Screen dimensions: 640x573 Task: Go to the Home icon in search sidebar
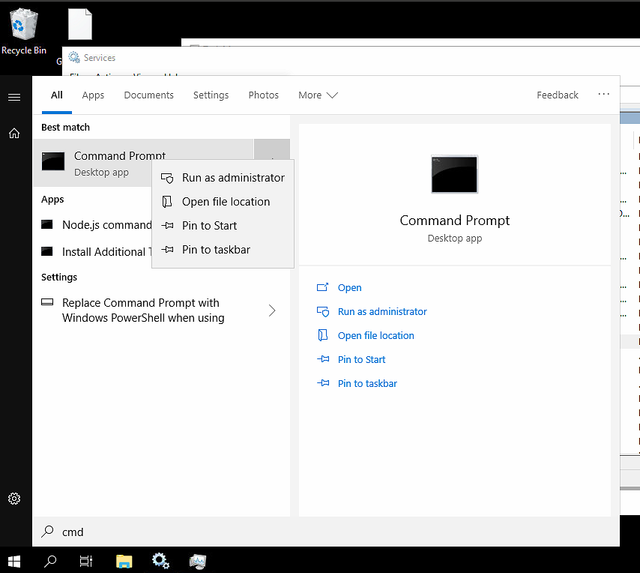14,133
